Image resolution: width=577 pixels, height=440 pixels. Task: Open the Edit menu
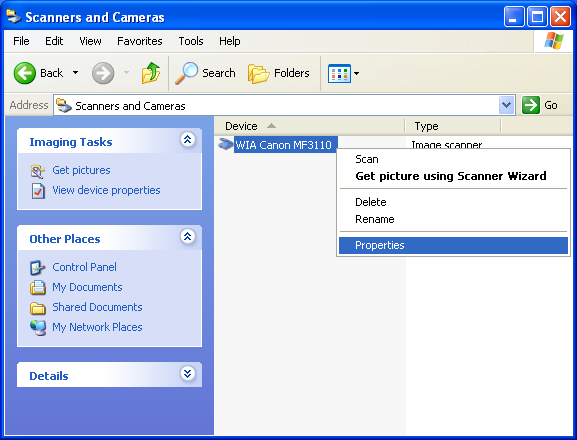(x=54, y=41)
